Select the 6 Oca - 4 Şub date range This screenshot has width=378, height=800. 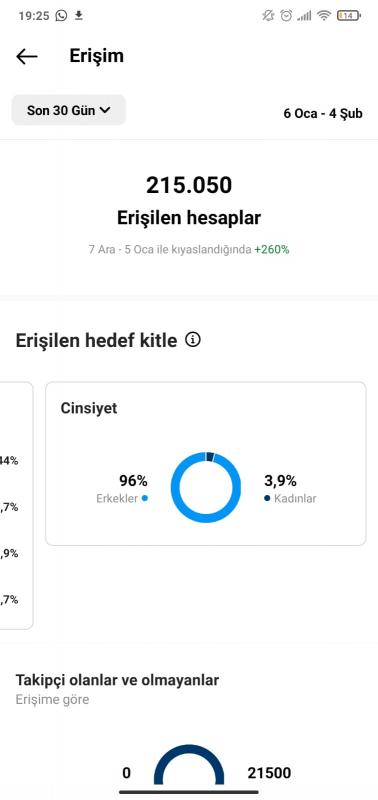point(323,113)
